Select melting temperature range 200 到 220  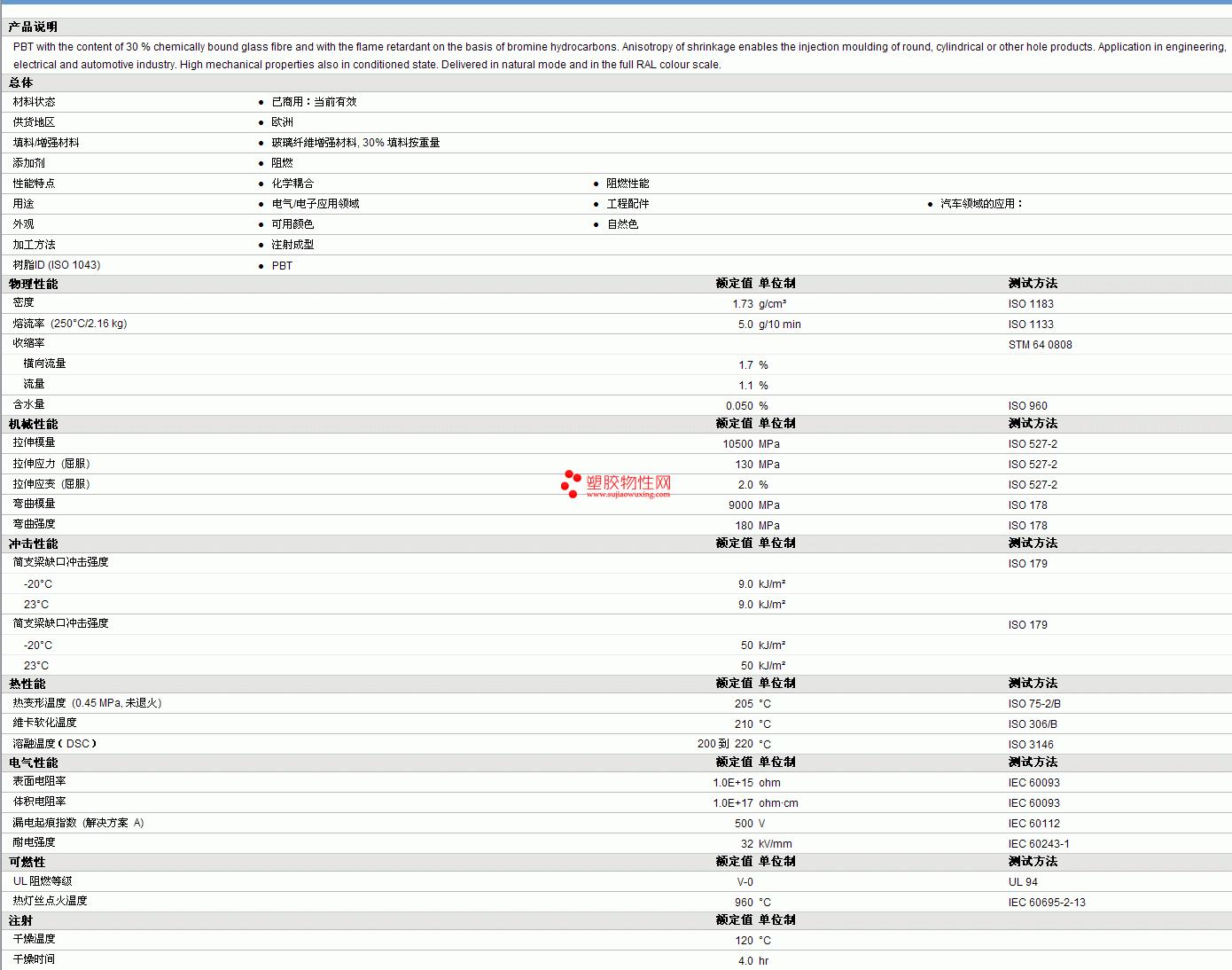pos(725,745)
